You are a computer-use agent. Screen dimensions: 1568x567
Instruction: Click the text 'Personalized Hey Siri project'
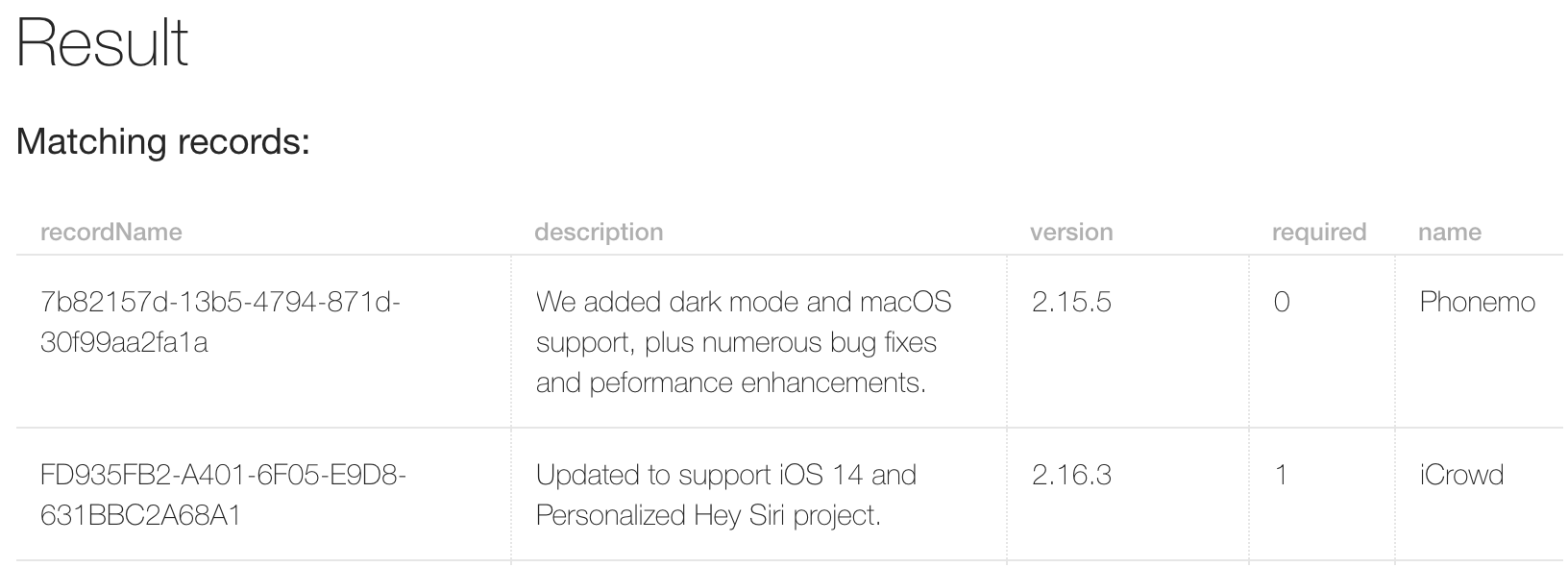click(708, 516)
